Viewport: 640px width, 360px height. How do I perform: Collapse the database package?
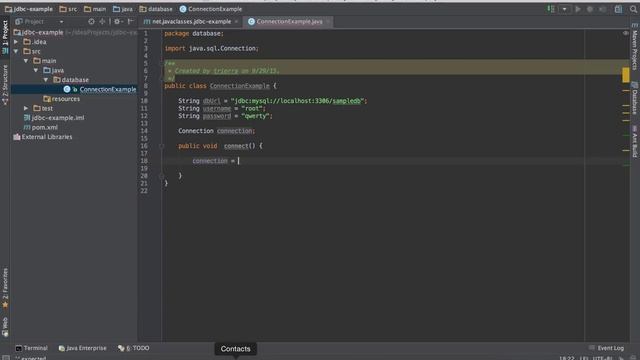coord(46,80)
